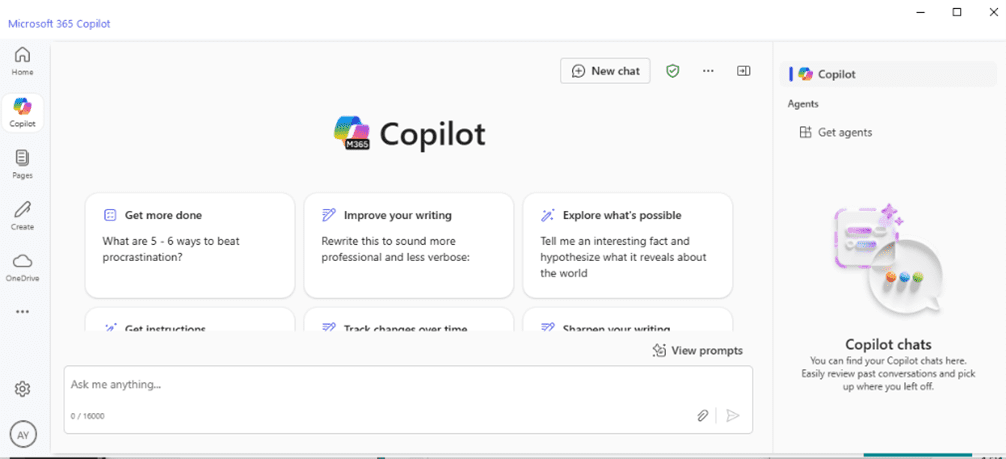Open the AY account profile menu

(23, 434)
